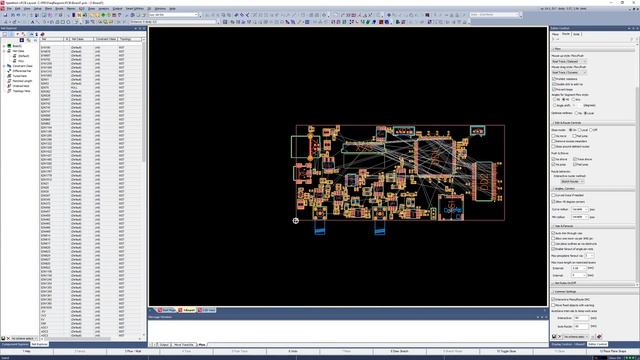The height and width of the screenshot is (360, 640).
Task: Open the mouse up style Plow dropdown
Action: (x=569, y=61)
